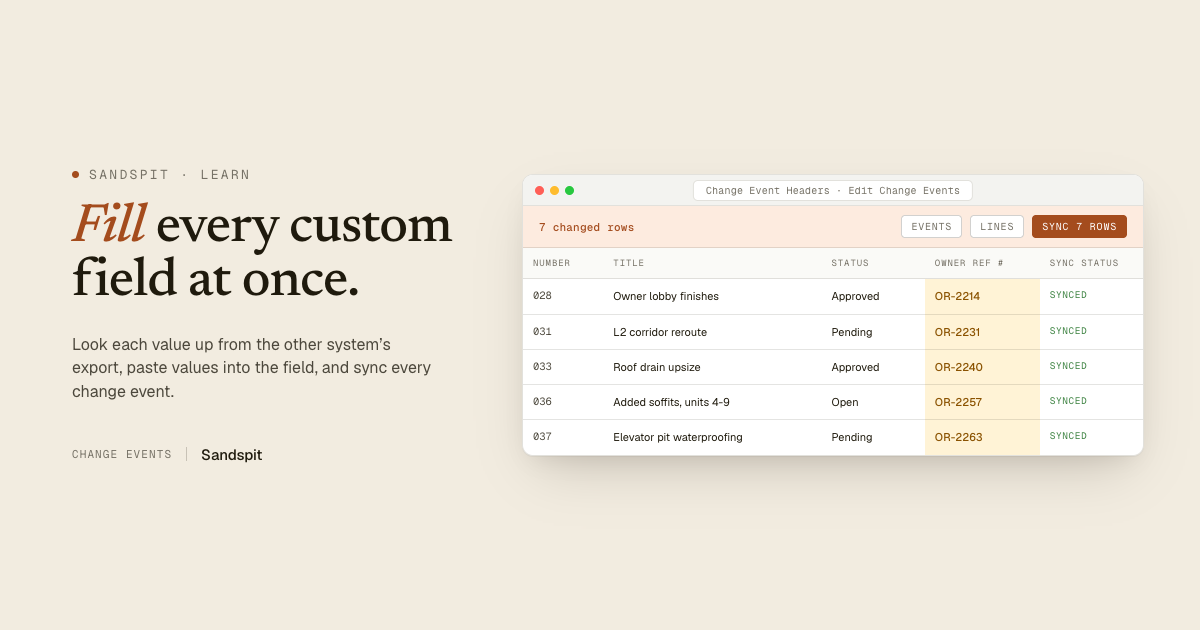The height and width of the screenshot is (630, 1200).
Task: Click the red close window dot
Action: 539,191
